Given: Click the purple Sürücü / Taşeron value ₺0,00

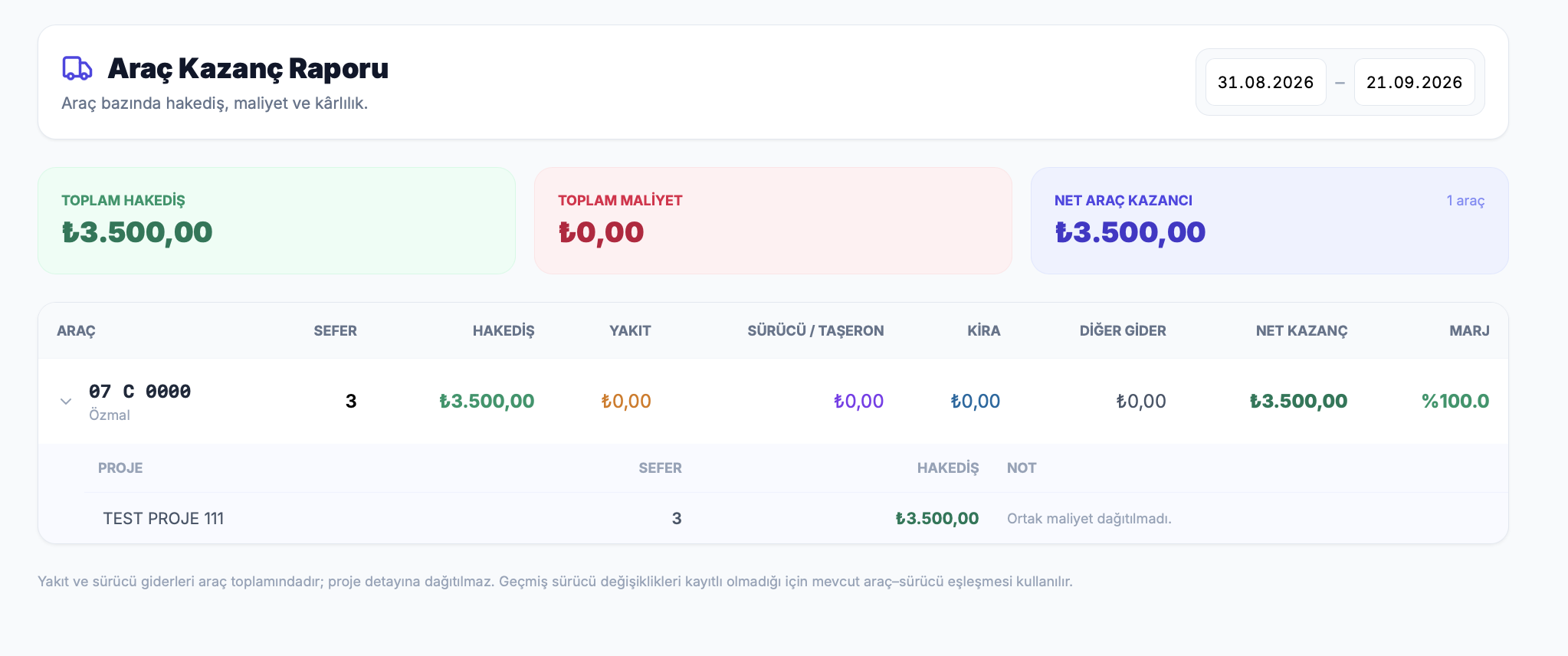Looking at the screenshot, I should click(858, 402).
